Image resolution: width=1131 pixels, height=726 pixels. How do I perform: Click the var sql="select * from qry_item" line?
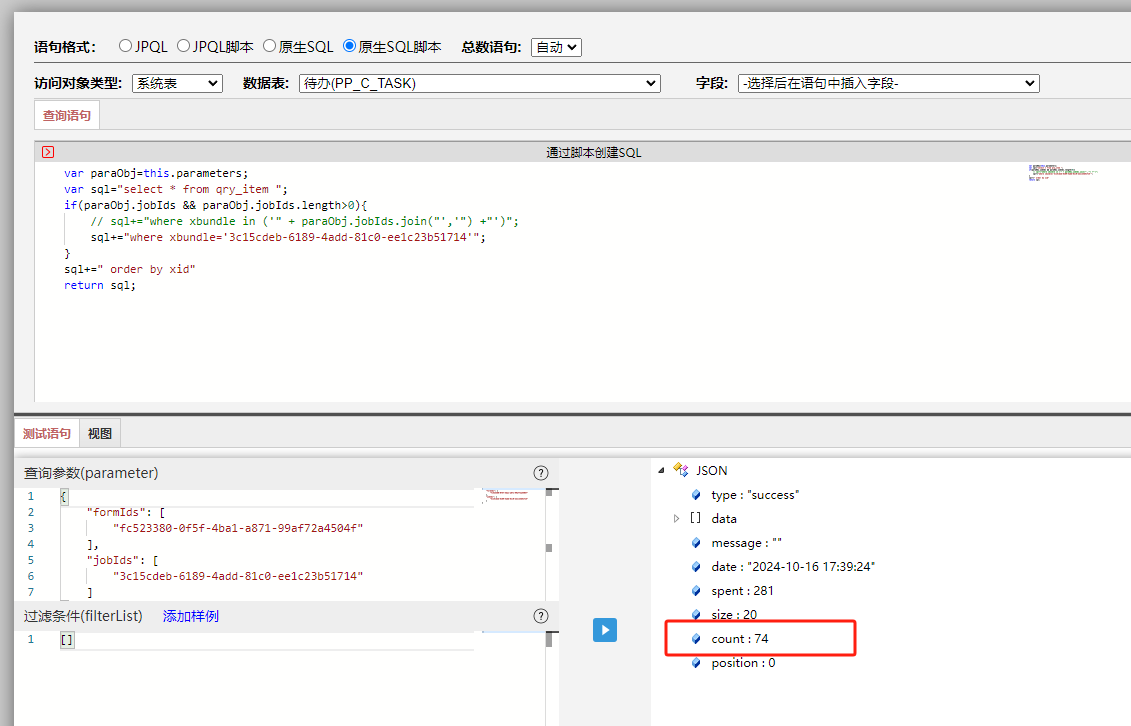pos(176,190)
